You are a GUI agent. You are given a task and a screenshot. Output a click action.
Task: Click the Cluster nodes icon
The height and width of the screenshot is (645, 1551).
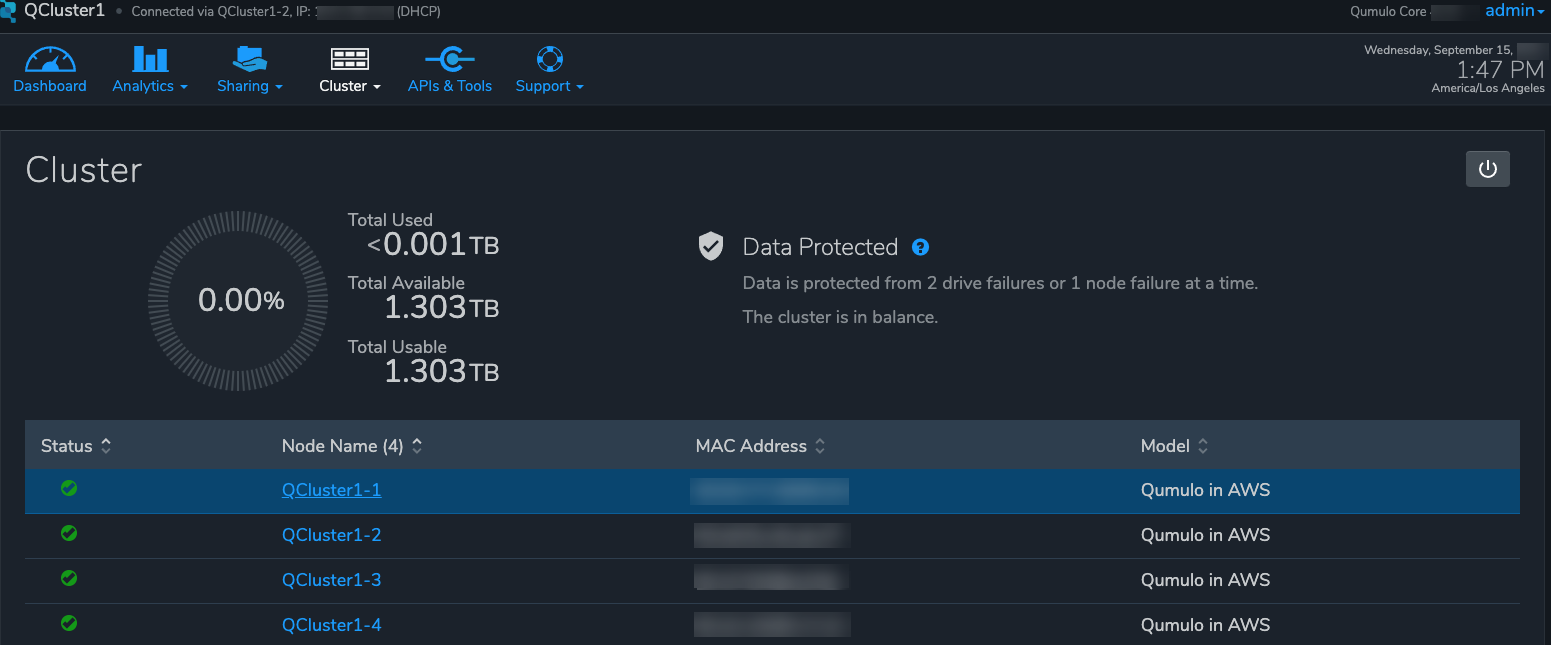pyautogui.click(x=349, y=59)
